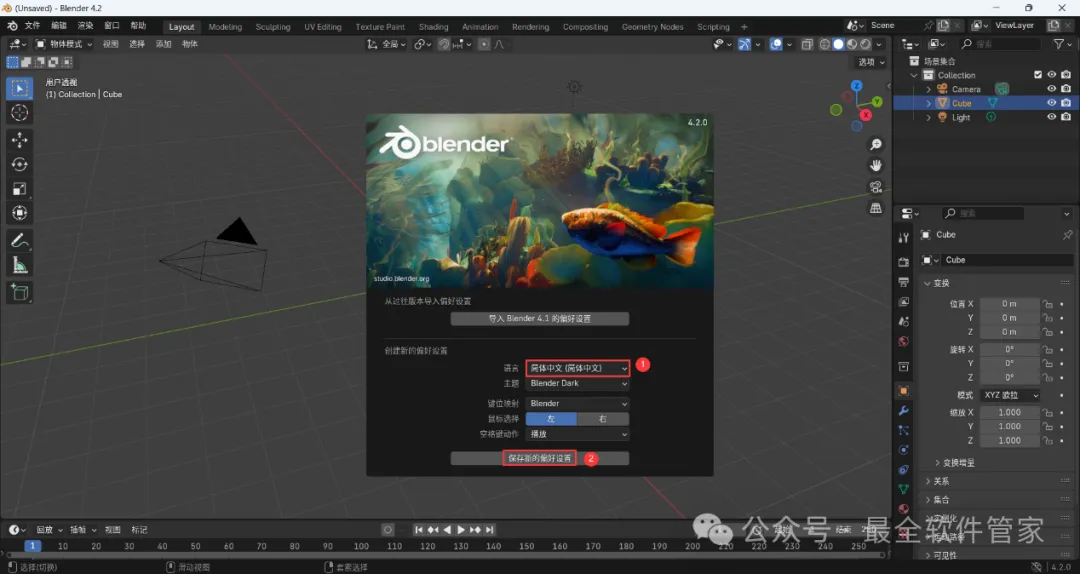1080x574 pixels.
Task: Hide the Cube in viewport
Action: [1051, 103]
